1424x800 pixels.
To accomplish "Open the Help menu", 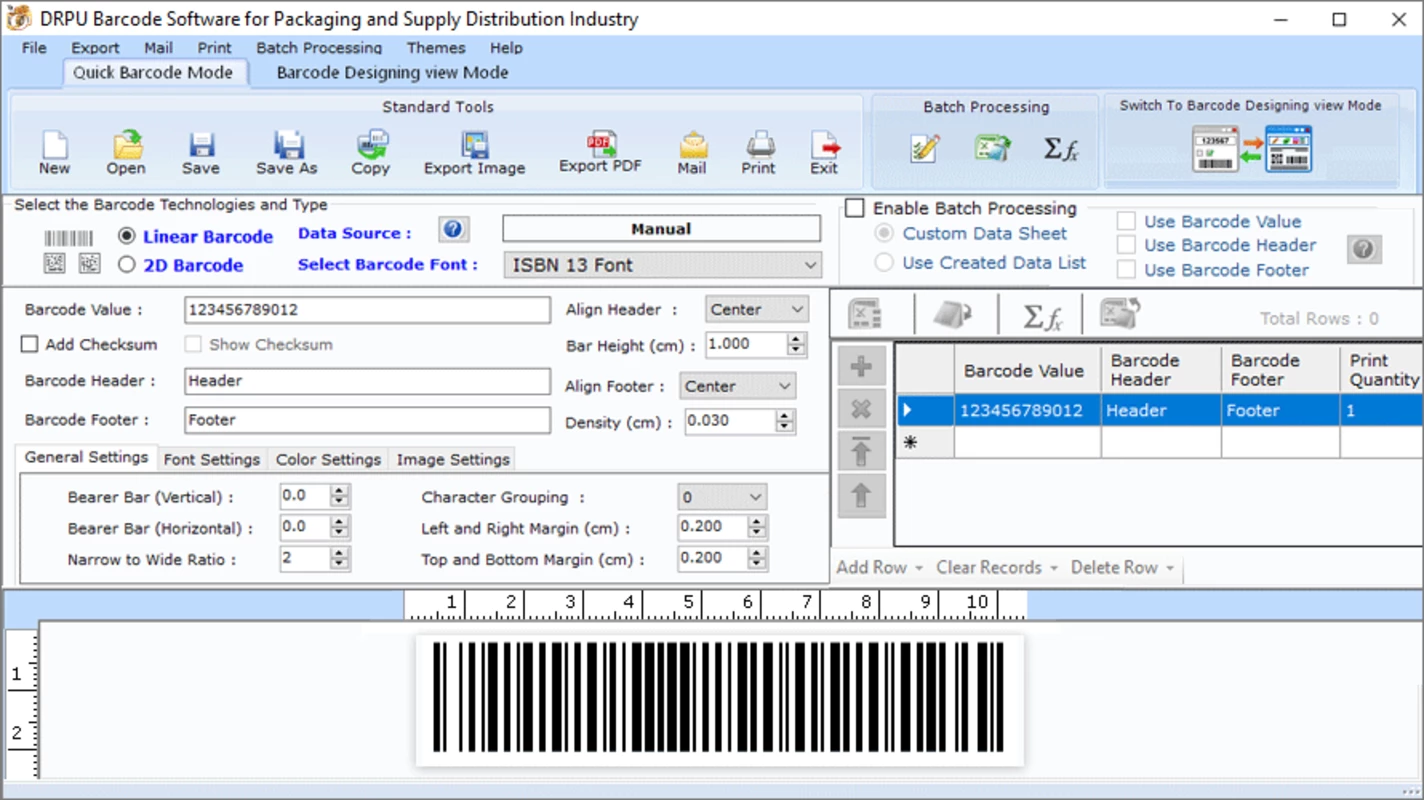I will point(506,47).
